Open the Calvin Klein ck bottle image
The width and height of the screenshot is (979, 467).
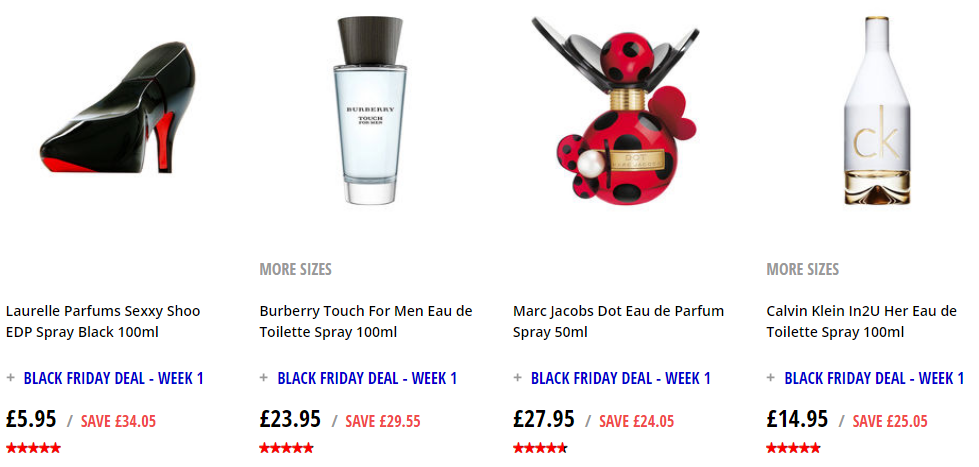pos(878,110)
